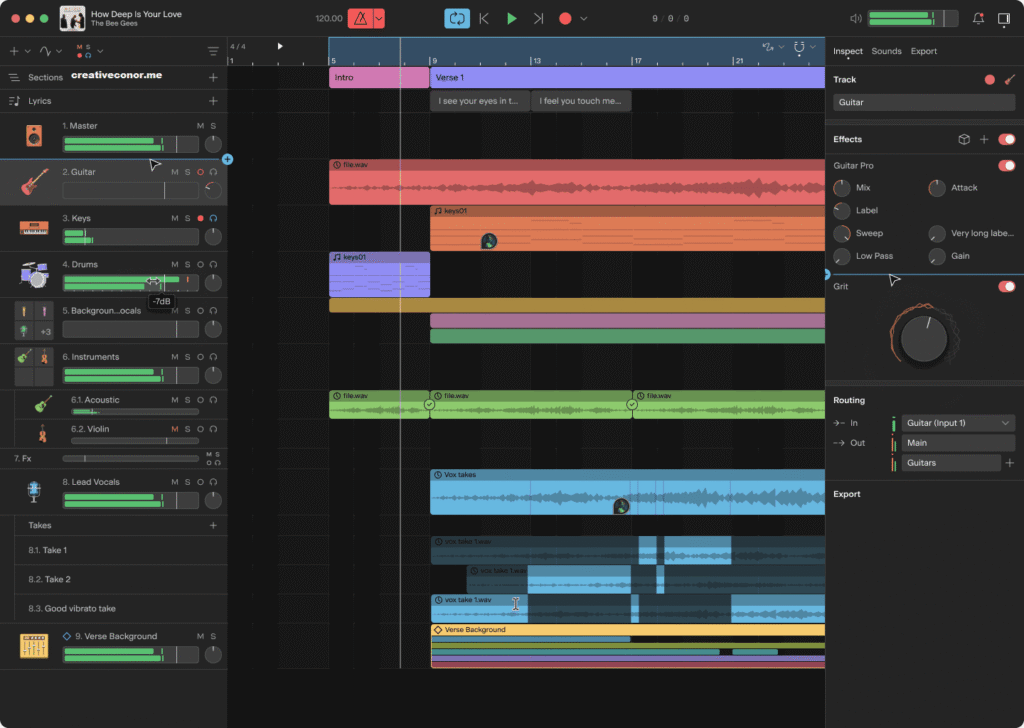The height and width of the screenshot is (728, 1024).
Task: Select Take 1 row
Action: (x=121, y=550)
